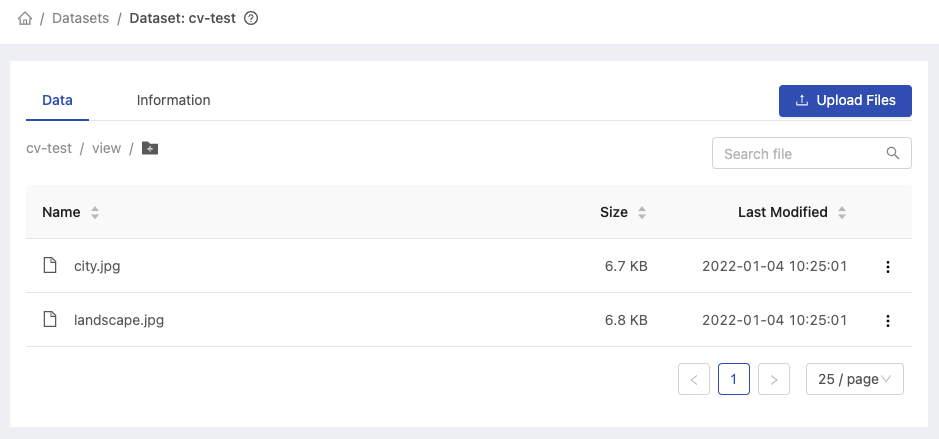Select page 1 in pagination
This screenshot has height=439, width=939.
click(x=734, y=379)
